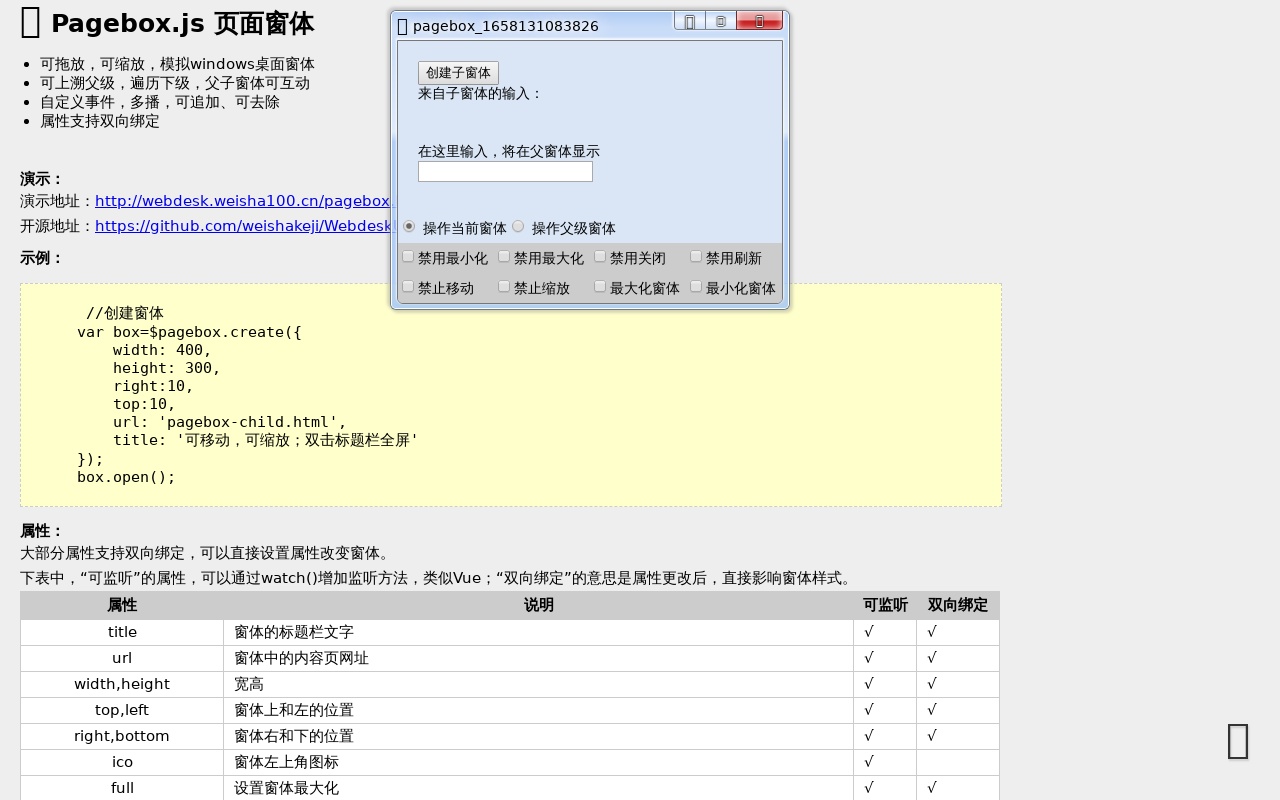Select the 操作父级窗体 radio option
Screen dimensions: 1280x800
tap(518, 226)
